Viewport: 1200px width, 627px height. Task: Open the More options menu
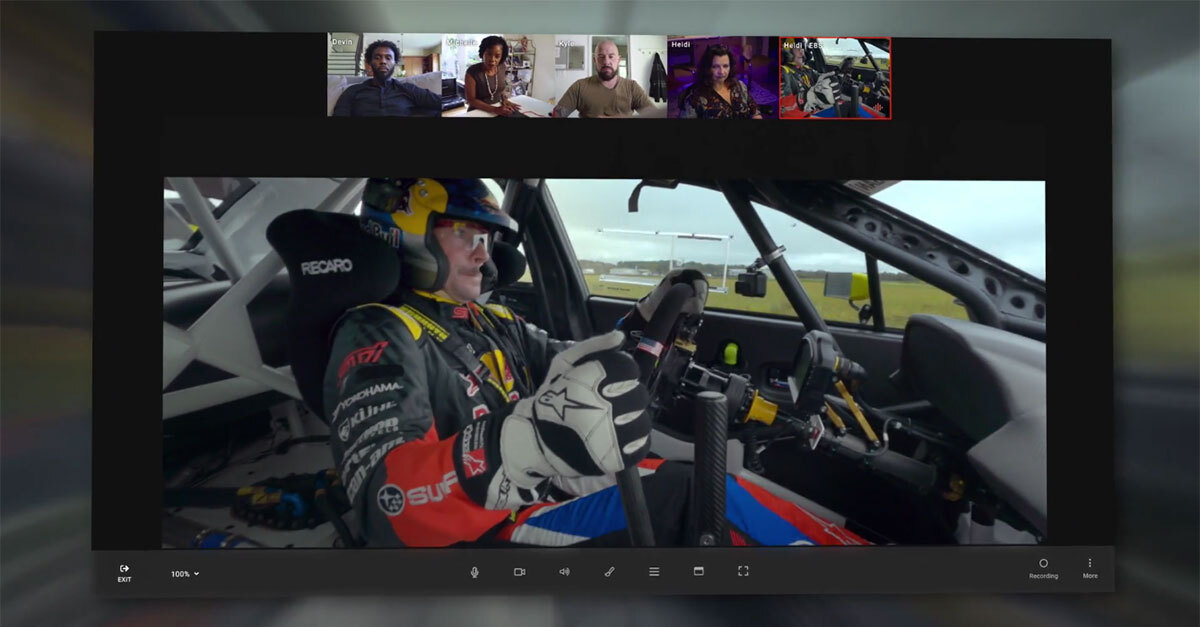point(1090,567)
